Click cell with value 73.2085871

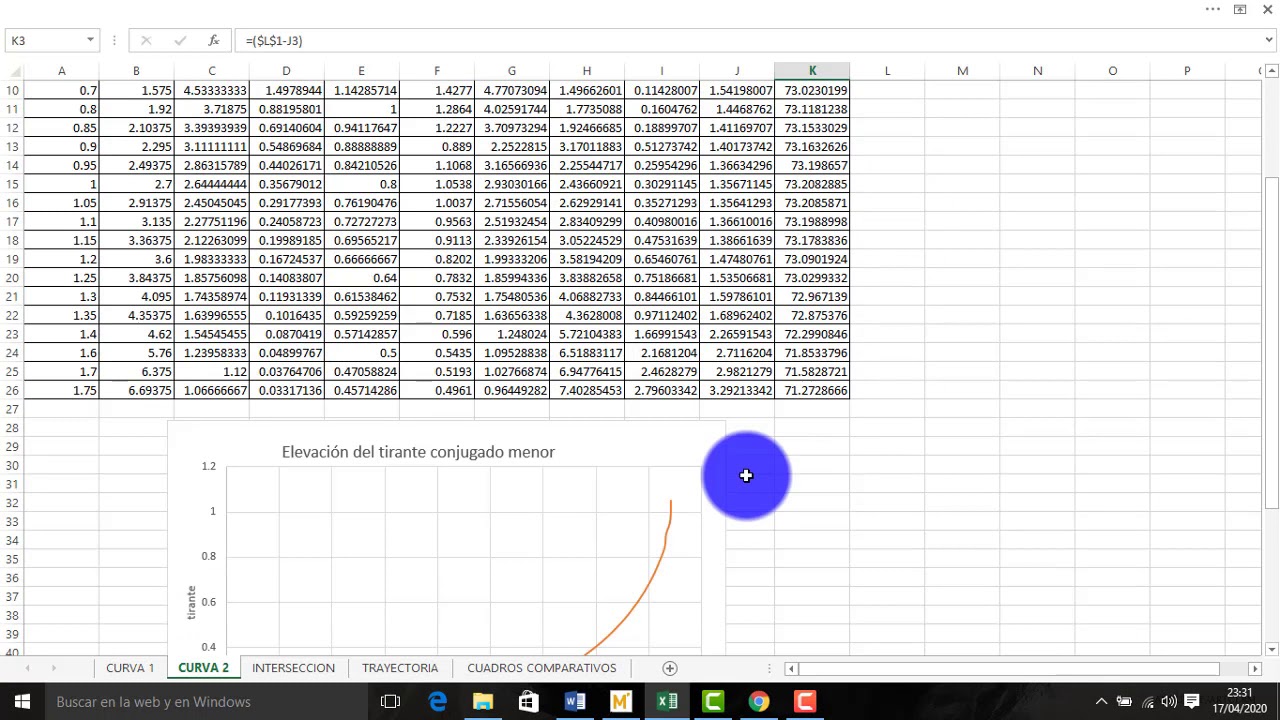click(x=812, y=203)
